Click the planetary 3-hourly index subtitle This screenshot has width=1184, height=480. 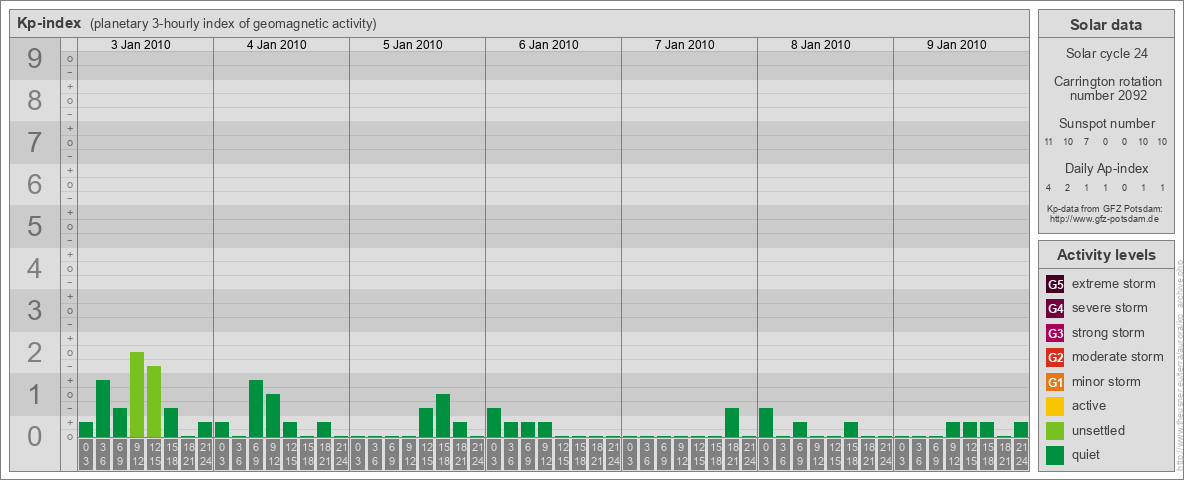(233, 24)
